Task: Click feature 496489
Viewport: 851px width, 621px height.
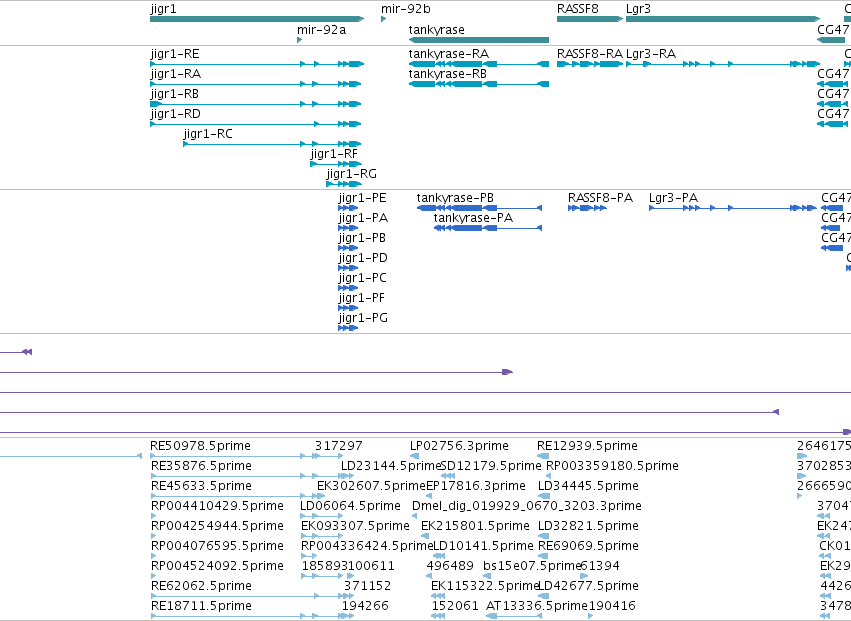Action: [x=450, y=566]
